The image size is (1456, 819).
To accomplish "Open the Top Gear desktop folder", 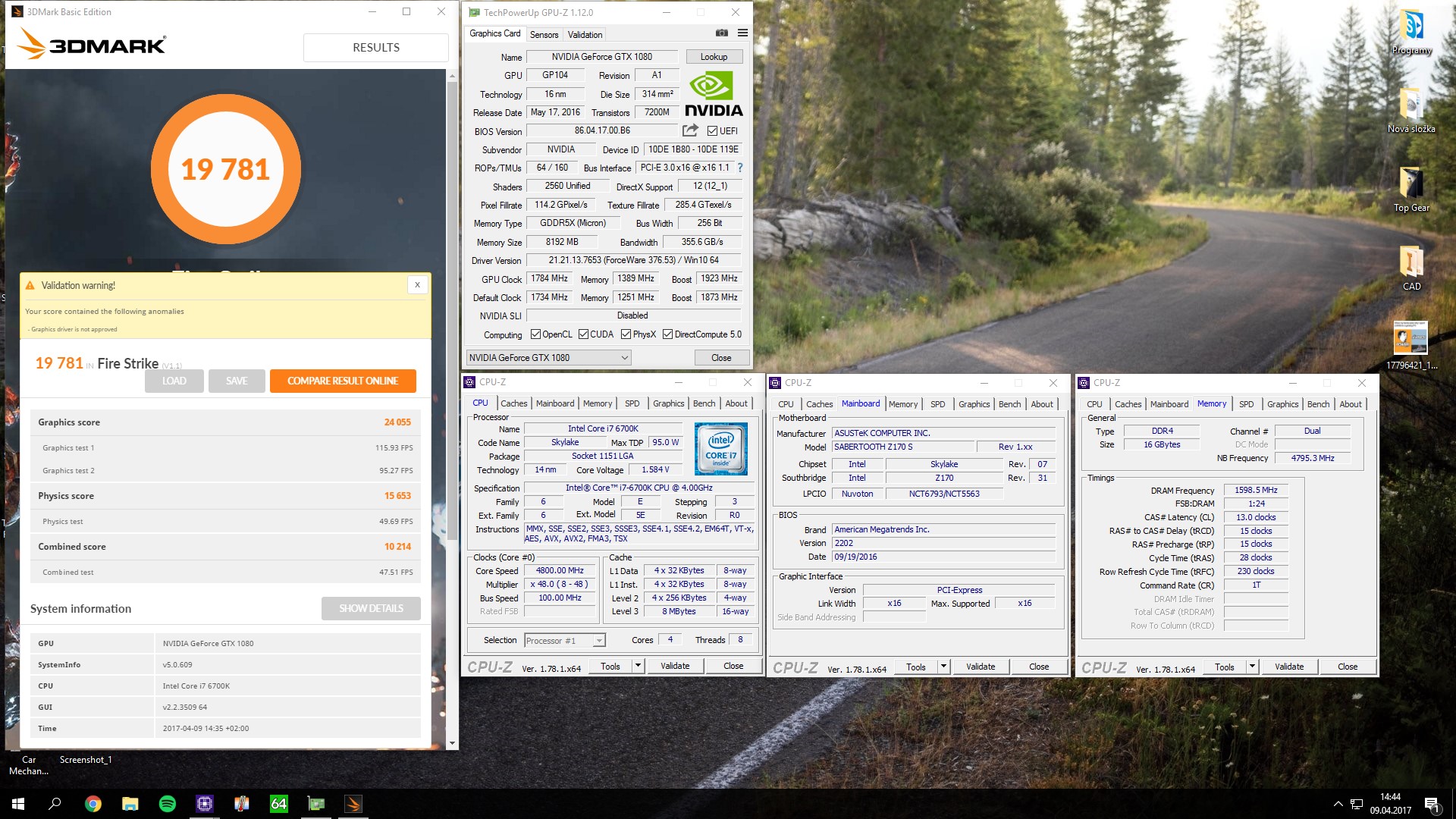I will click(1411, 190).
